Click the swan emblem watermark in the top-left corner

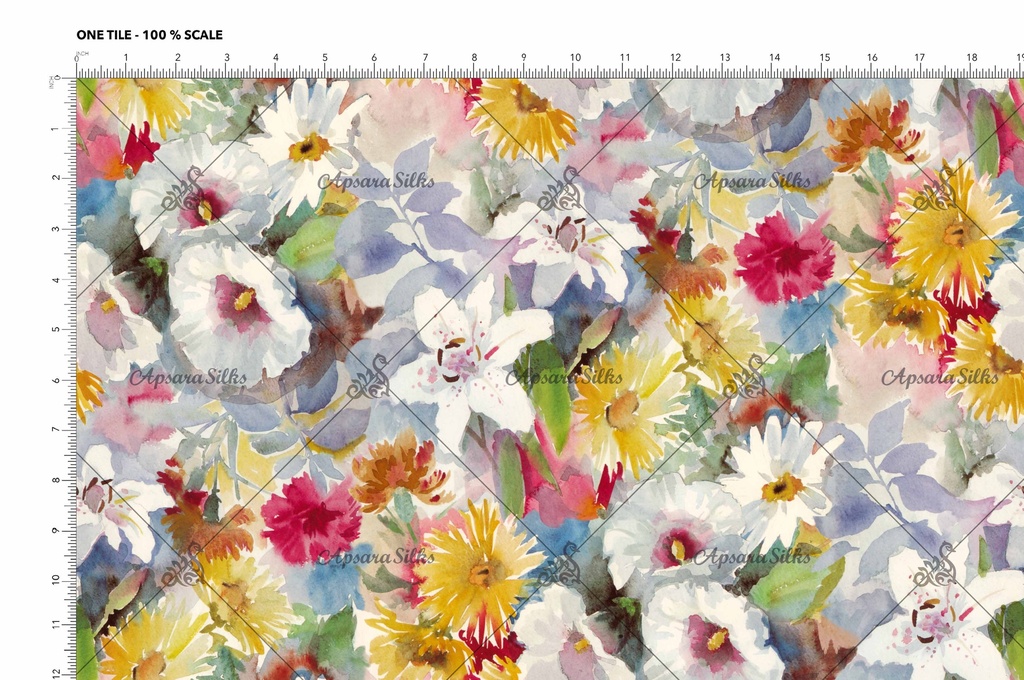click(x=183, y=189)
